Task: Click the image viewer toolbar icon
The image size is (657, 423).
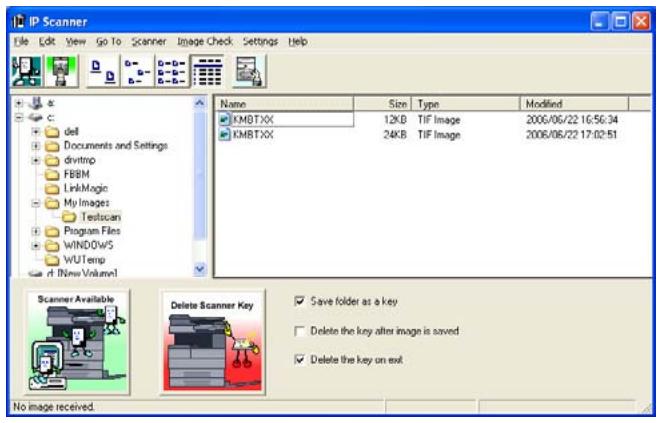Action: pyautogui.click(x=249, y=71)
